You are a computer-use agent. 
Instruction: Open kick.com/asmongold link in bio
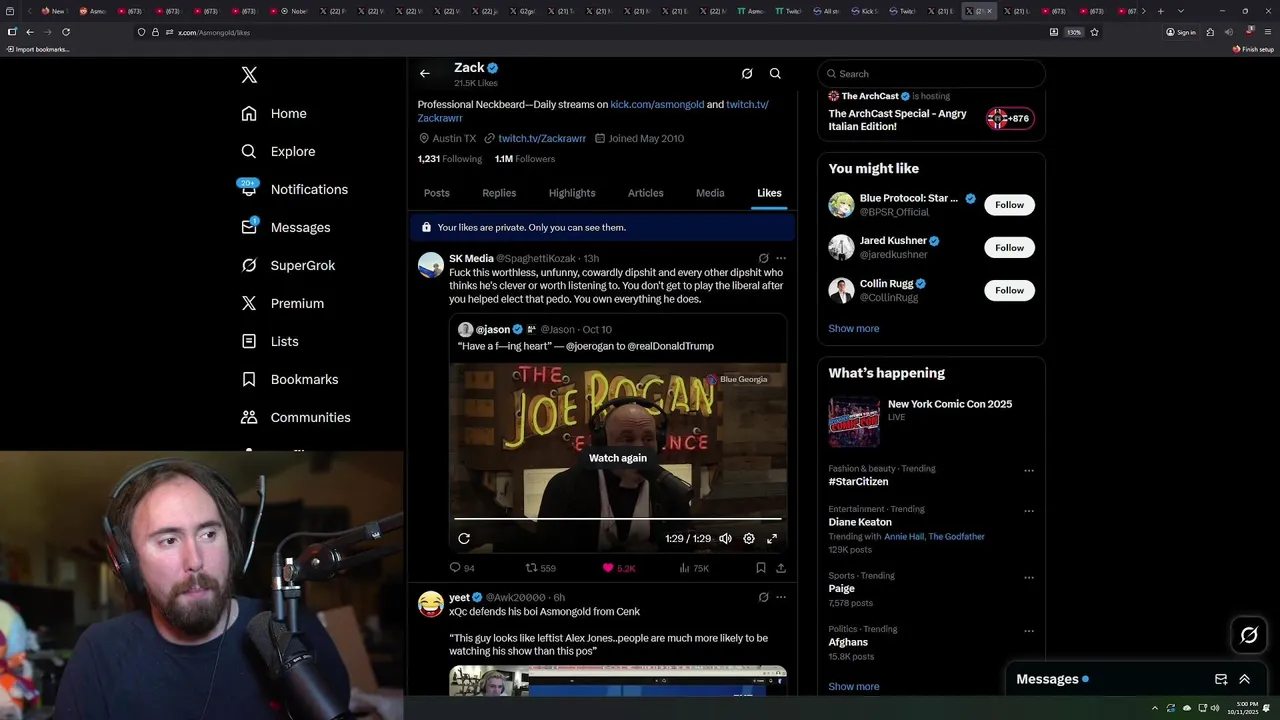(657, 105)
